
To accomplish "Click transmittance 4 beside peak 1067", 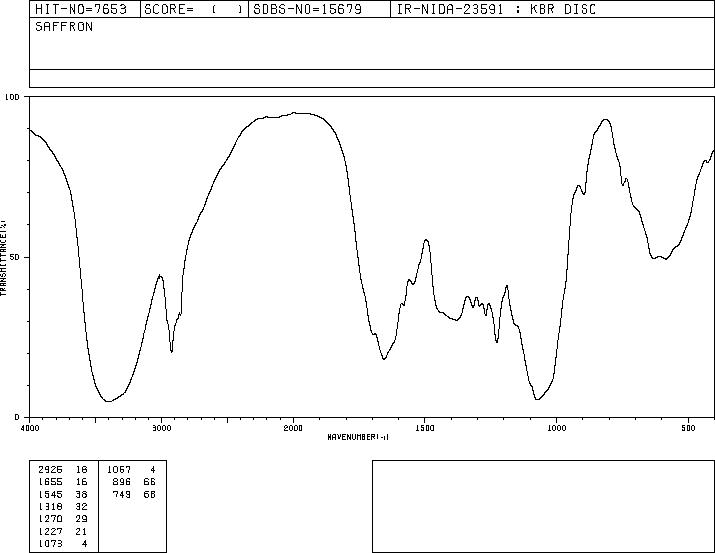I will tap(153, 469).
